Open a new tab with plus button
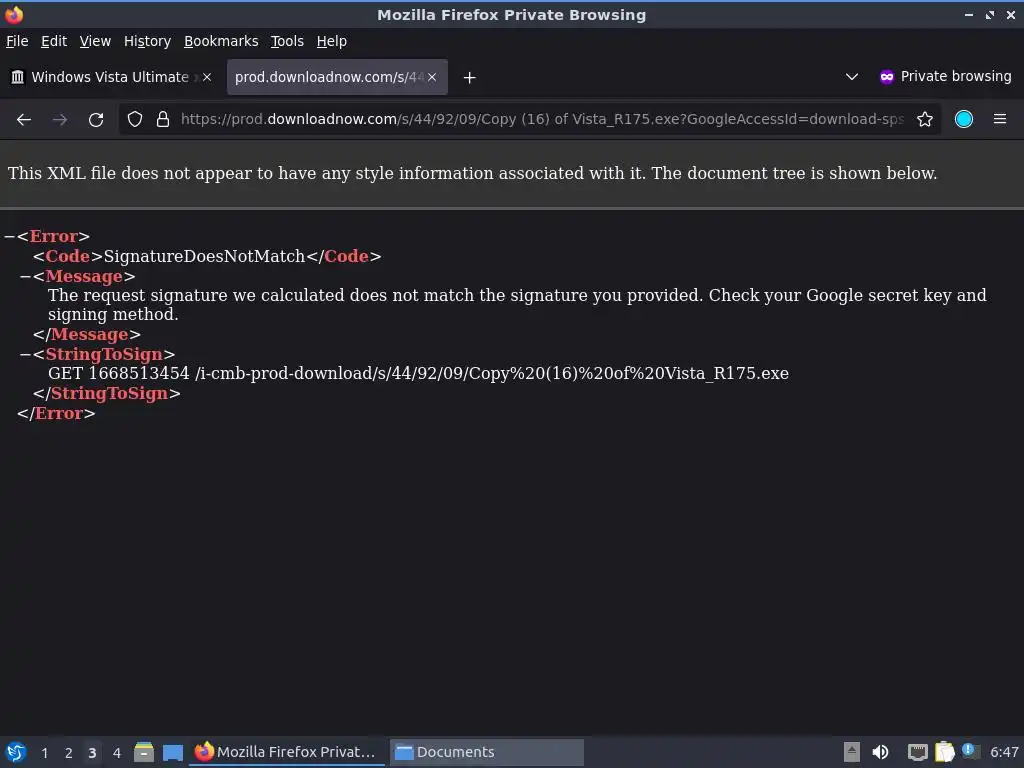1024x768 pixels. click(469, 78)
